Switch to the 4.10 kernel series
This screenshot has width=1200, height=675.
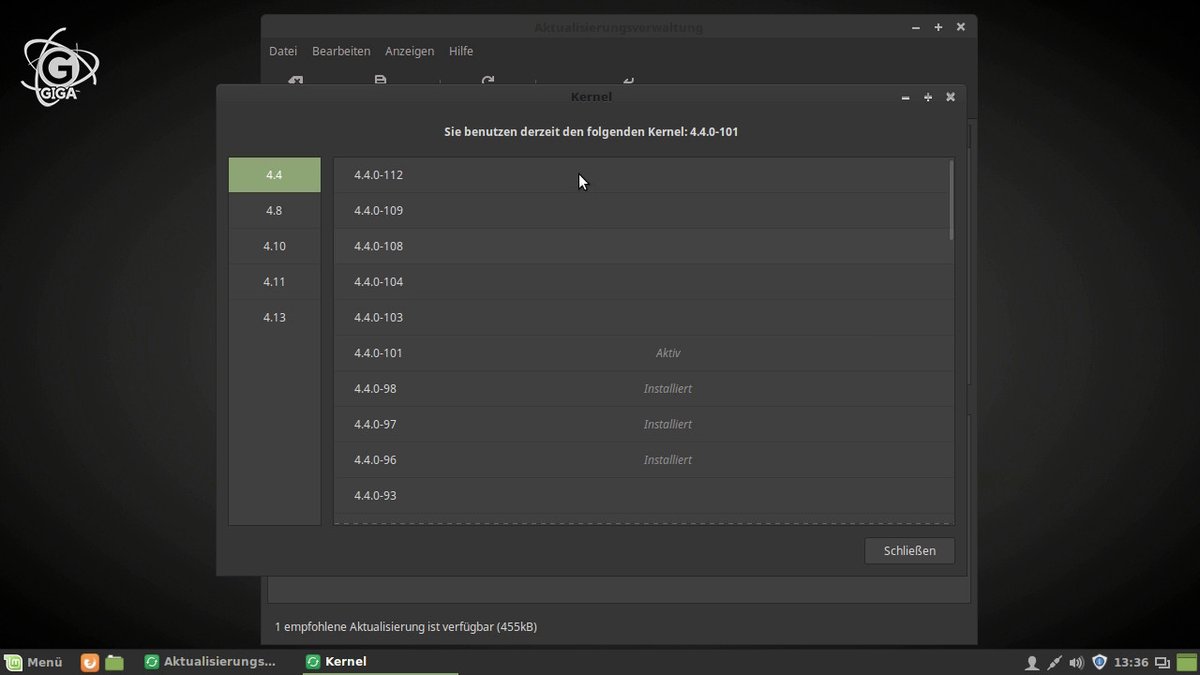274,246
